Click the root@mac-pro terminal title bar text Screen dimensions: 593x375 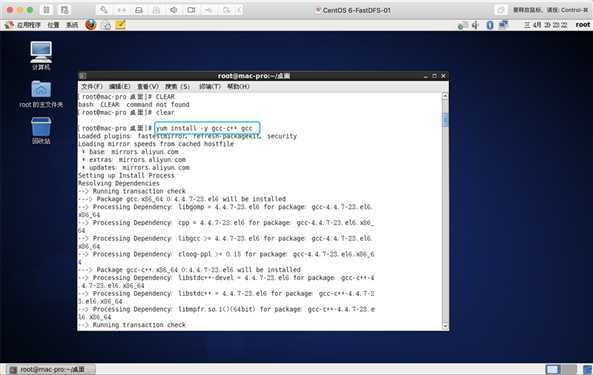[x=254, y=76]
